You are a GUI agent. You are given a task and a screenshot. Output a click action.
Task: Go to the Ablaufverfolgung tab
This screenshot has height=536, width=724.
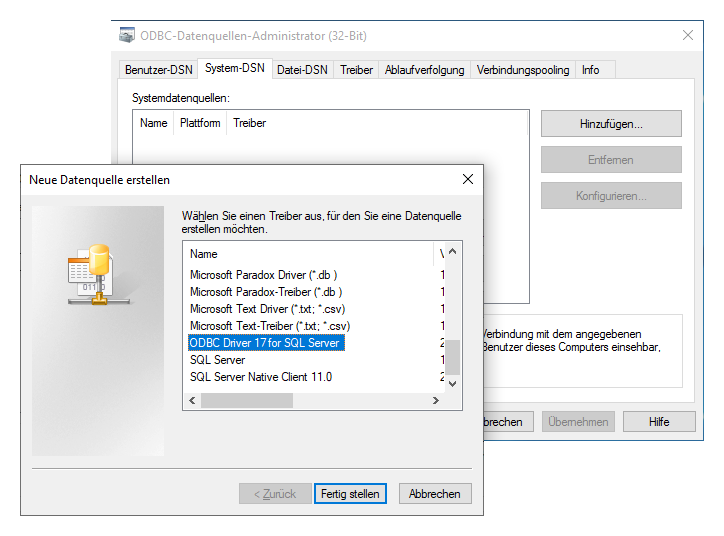[x=425, y=70]
